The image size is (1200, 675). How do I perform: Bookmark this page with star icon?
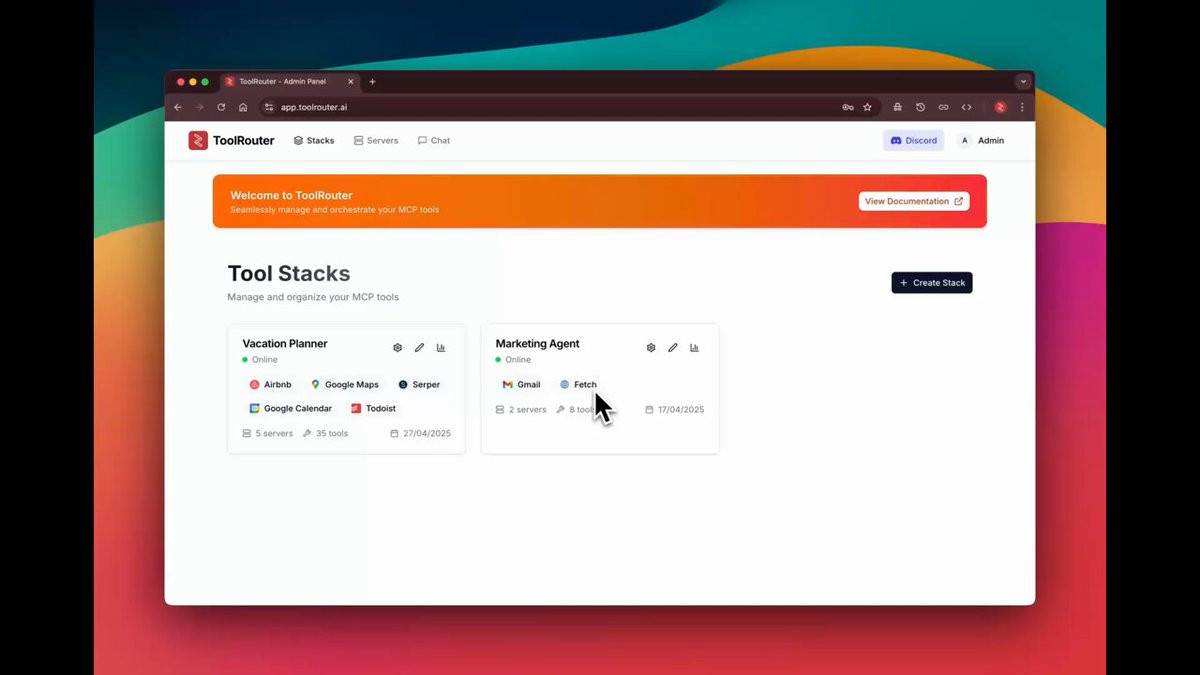point(867,107)
